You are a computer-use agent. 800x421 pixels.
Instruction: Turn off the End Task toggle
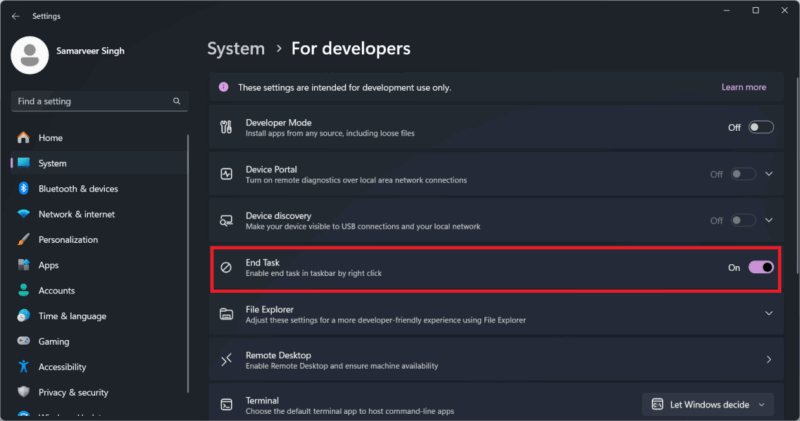pos(761,267)
